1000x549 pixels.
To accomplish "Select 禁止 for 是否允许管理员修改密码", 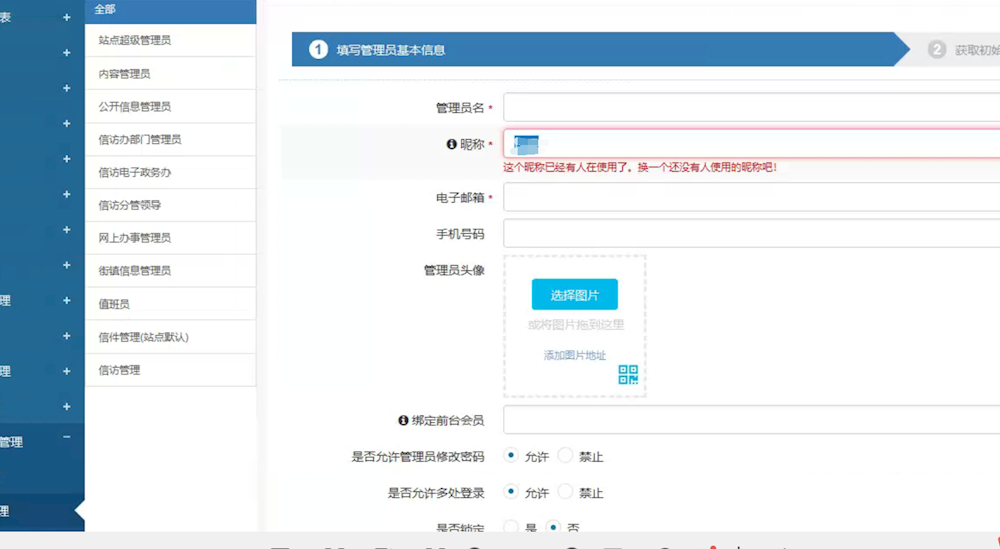I will click(x=566, y=456).
